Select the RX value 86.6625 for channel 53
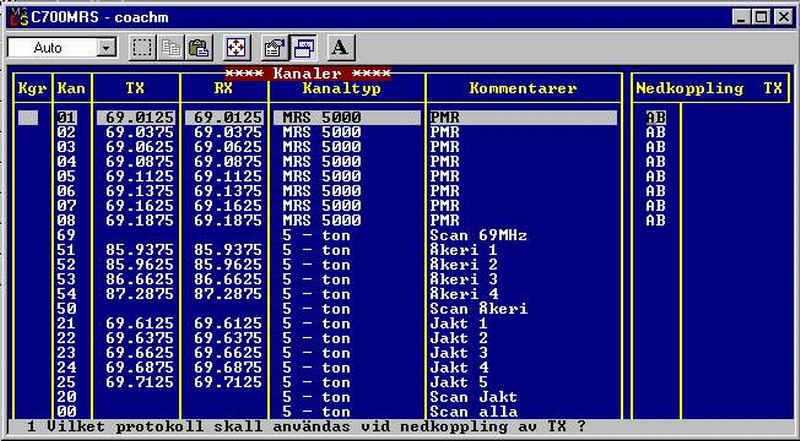The image size is (800, 441). point(227,279)
